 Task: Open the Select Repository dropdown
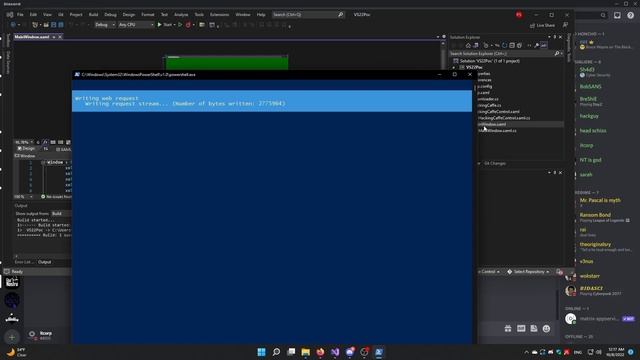(528, 271)
